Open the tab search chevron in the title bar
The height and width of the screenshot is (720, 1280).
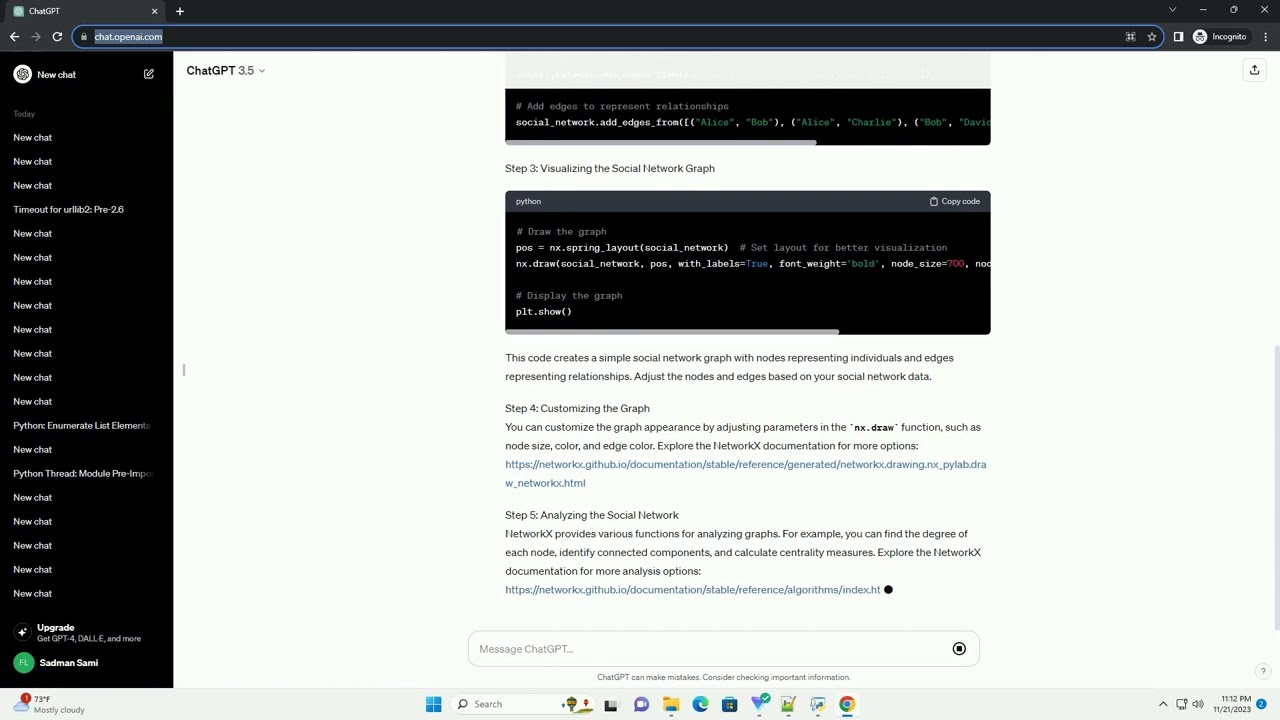pyautogui.click(x=1173, y=10)
